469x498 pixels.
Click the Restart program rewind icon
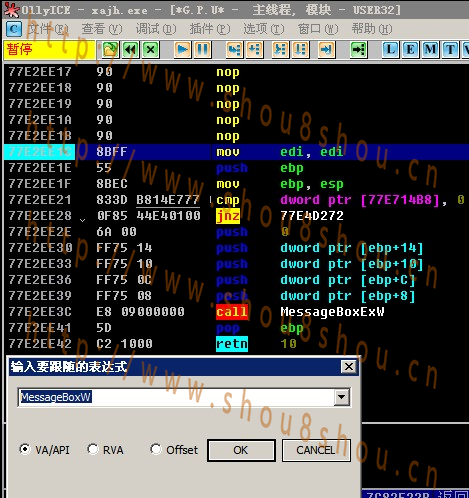[x=130, y=50]
